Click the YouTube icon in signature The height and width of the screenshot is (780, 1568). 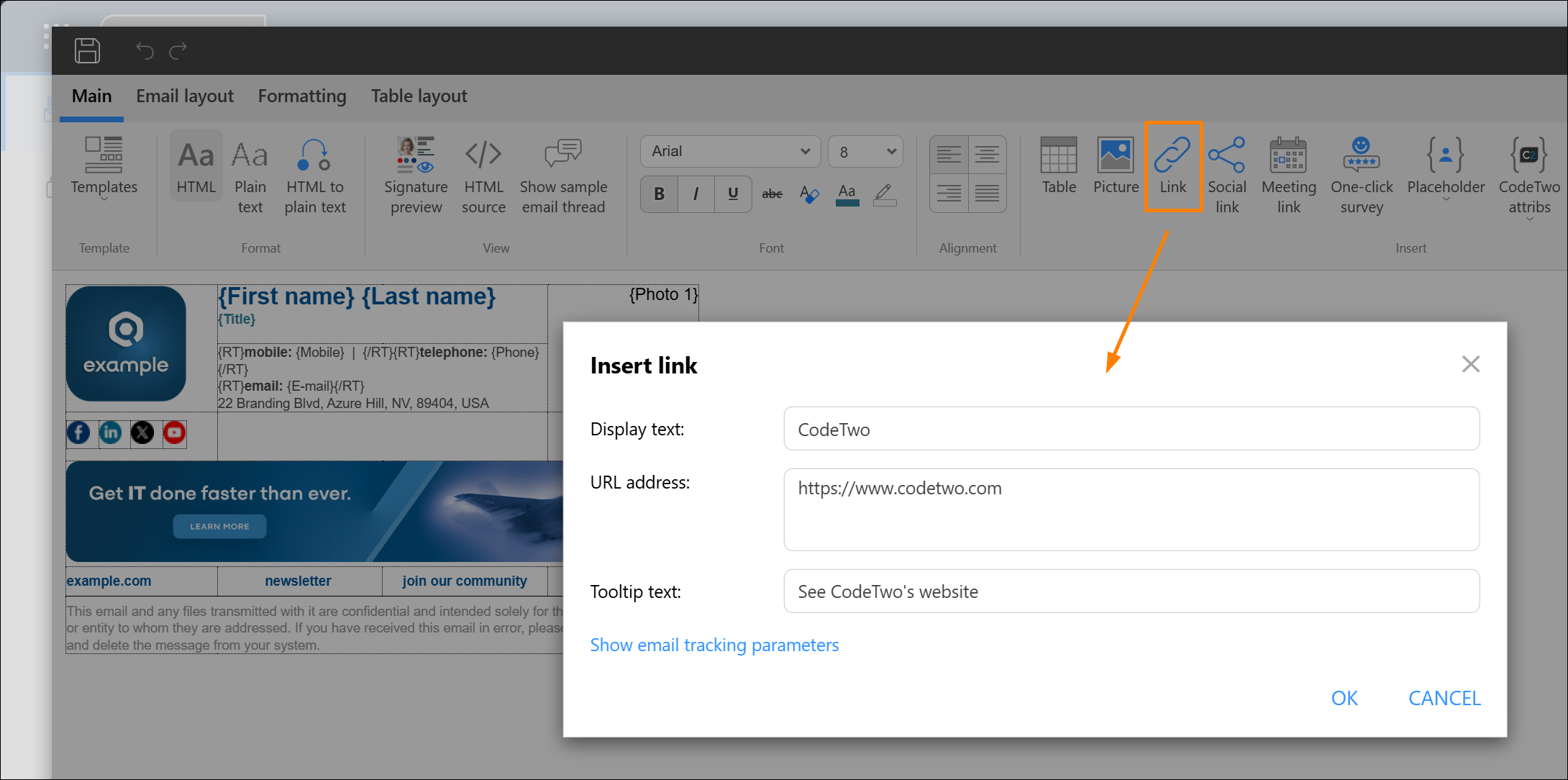click(x=175, y=432)
